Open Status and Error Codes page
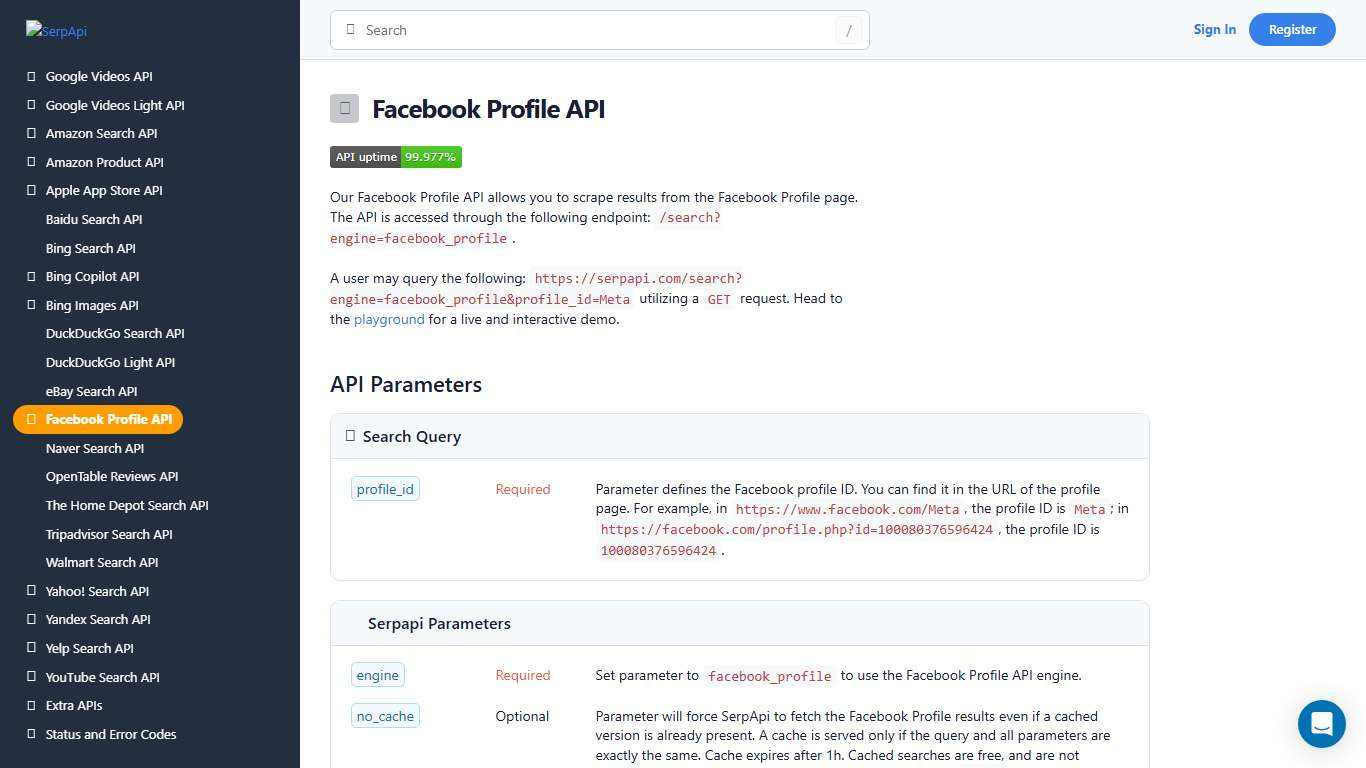 [x=110, y=734]
